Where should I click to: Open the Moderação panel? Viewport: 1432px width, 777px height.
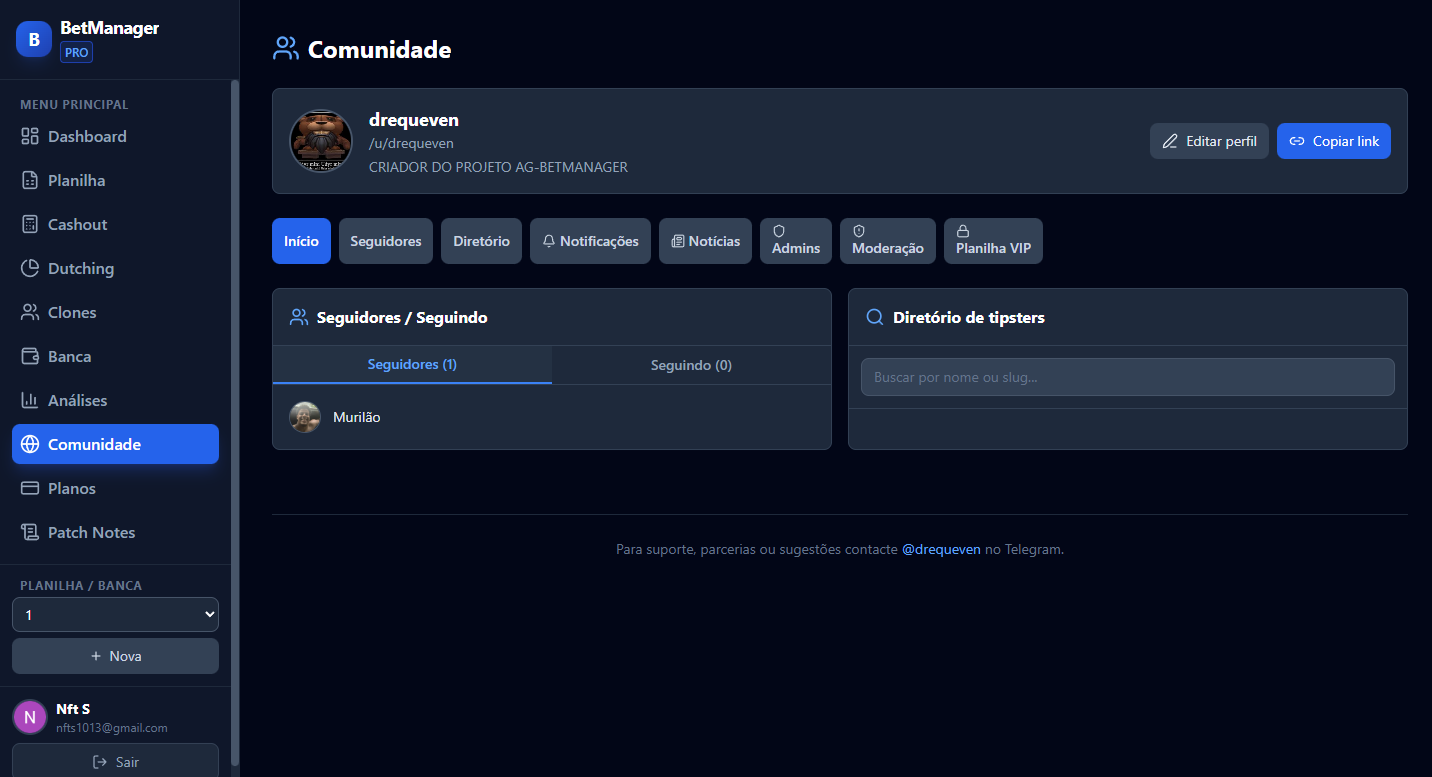coord(887,241)
